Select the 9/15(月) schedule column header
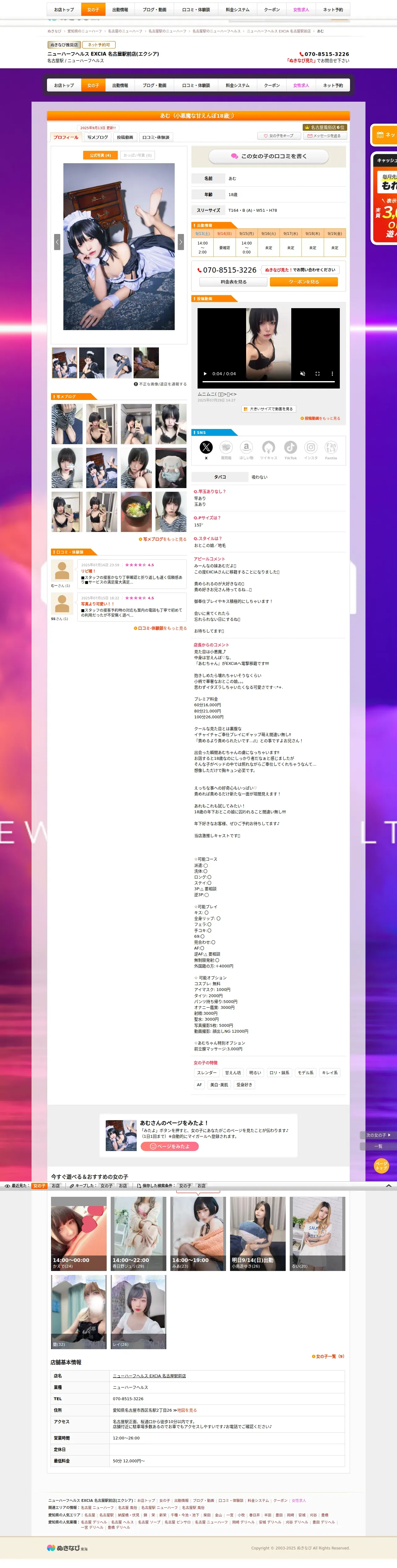This screenshot has width=397, height=1568. pyautogui.click(x=247, y=233)
